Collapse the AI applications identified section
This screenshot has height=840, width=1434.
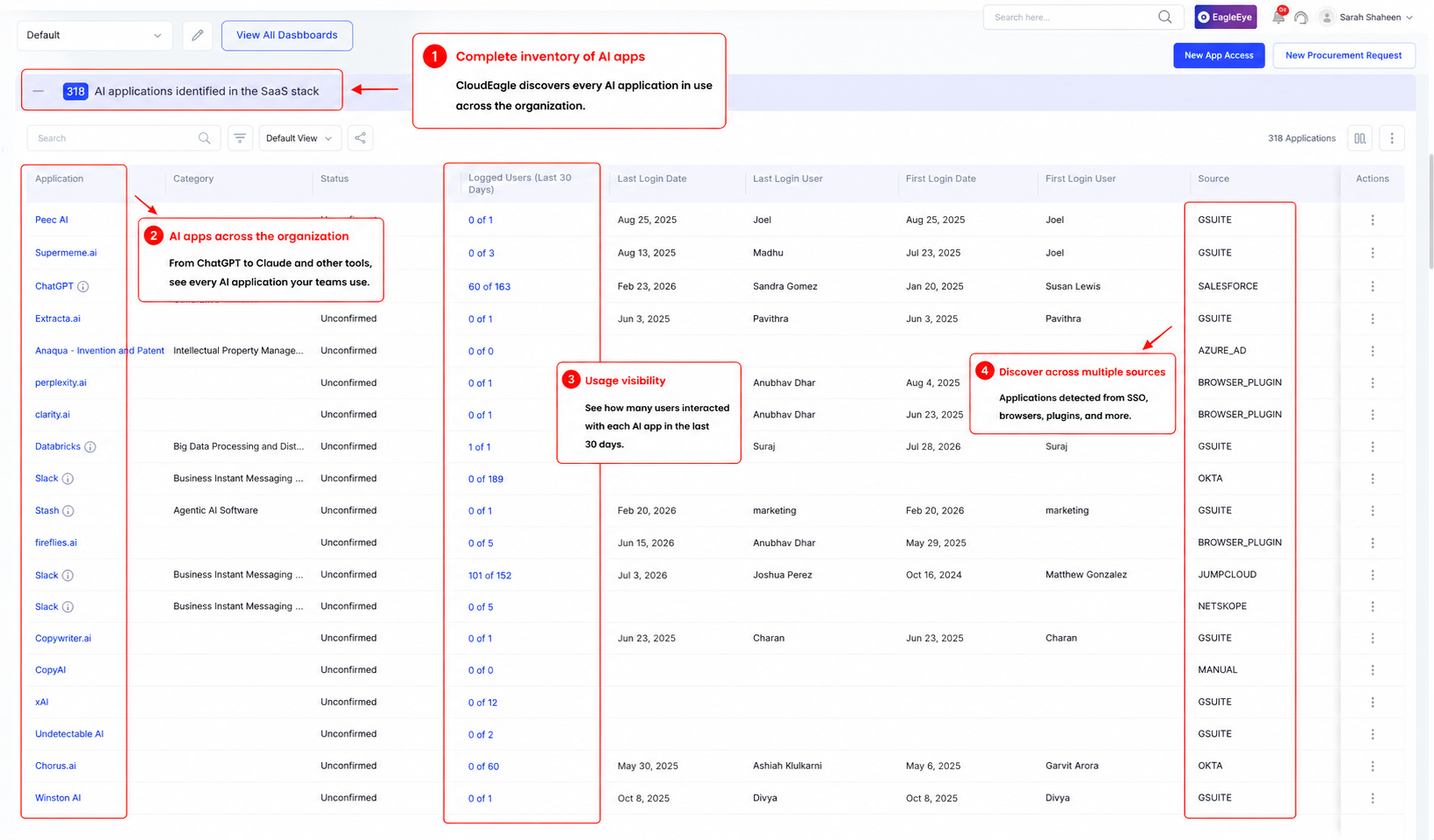[39, 91]
